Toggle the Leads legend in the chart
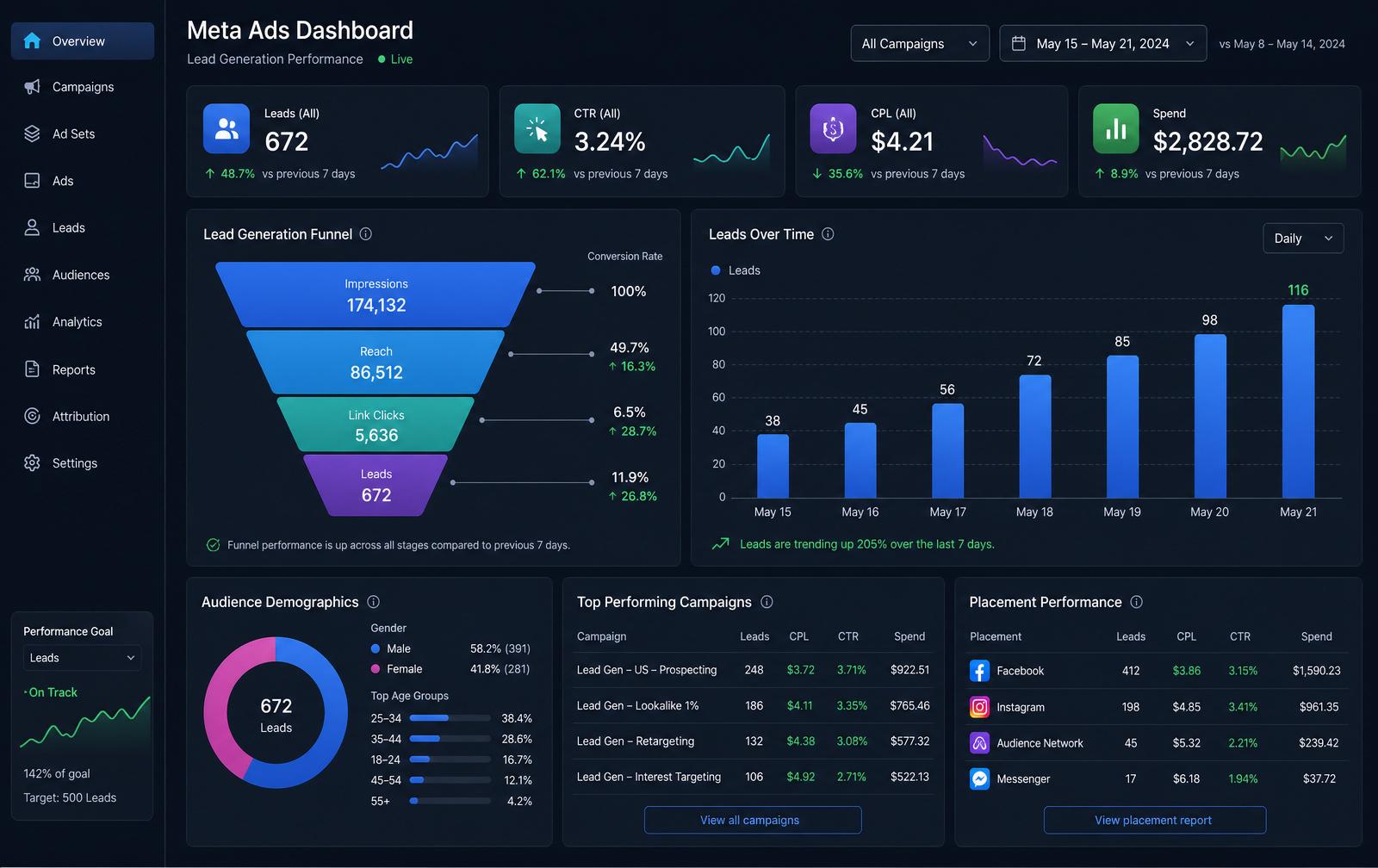This screenshot has width=1378, height=868. point(736,270)
